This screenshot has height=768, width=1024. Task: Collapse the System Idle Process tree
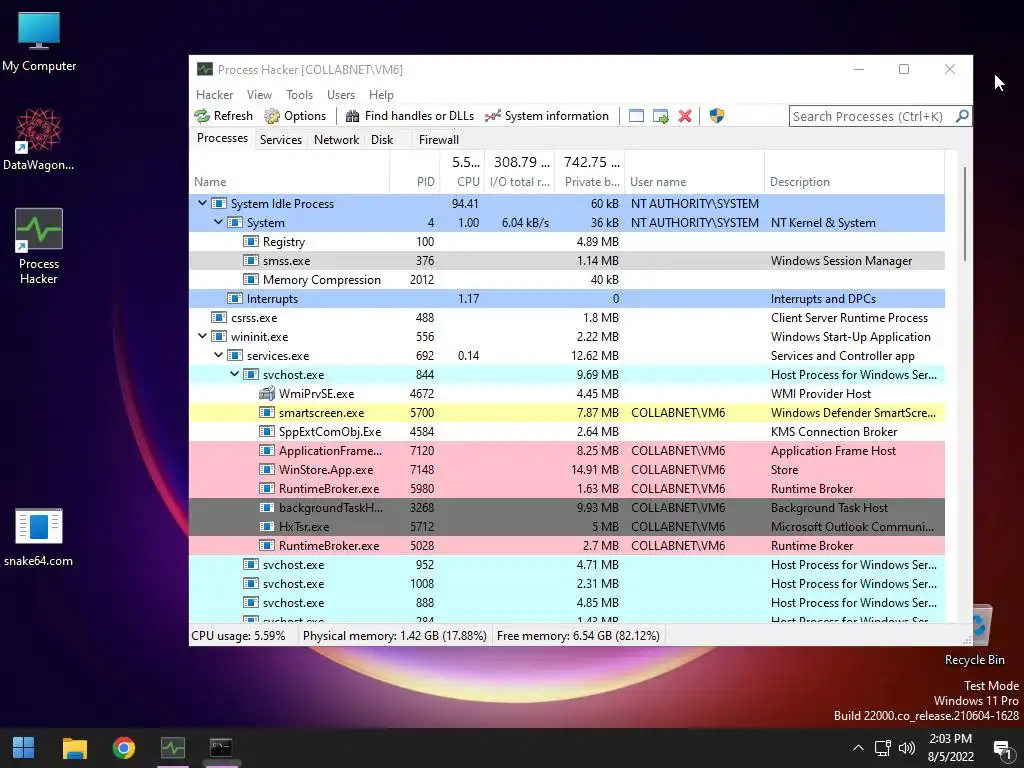coord(202,203)
